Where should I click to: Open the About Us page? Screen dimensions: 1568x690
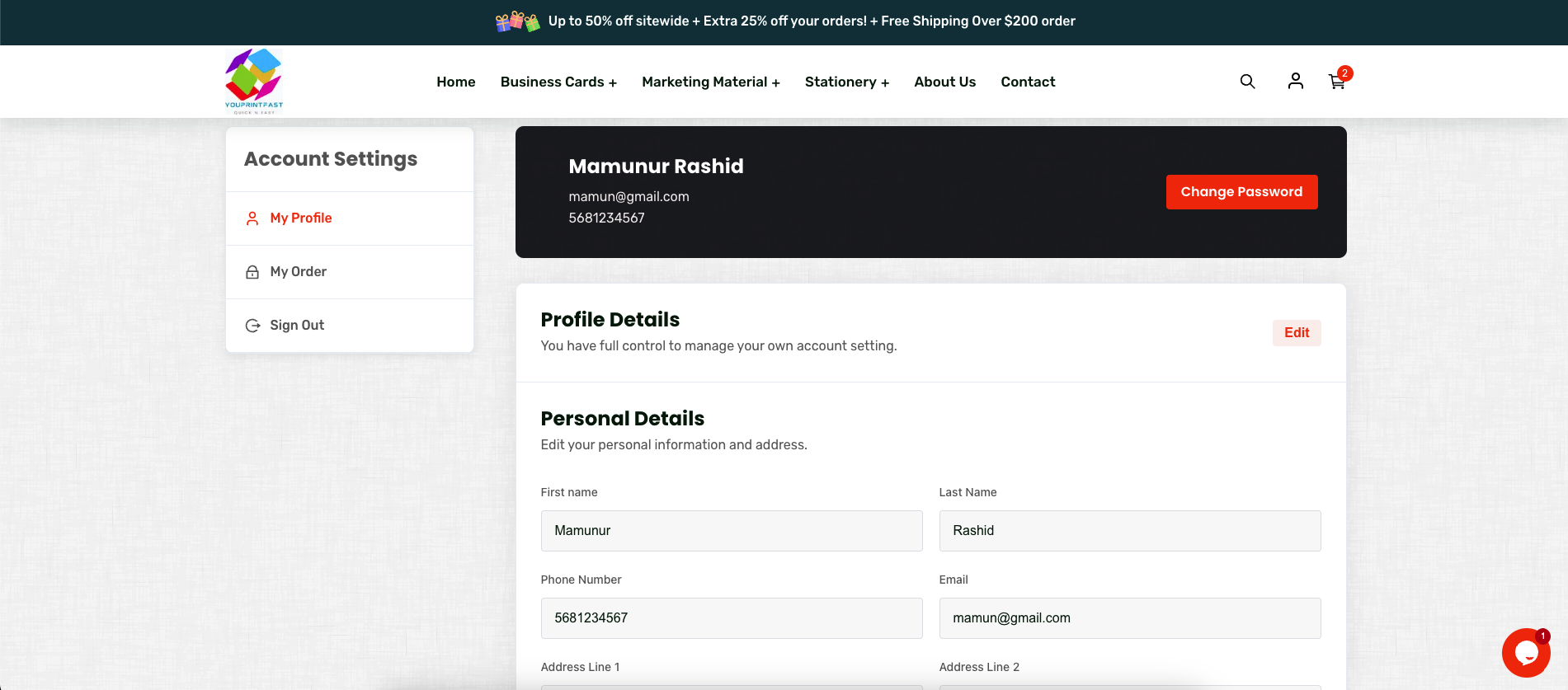click(x=944, y=82)
